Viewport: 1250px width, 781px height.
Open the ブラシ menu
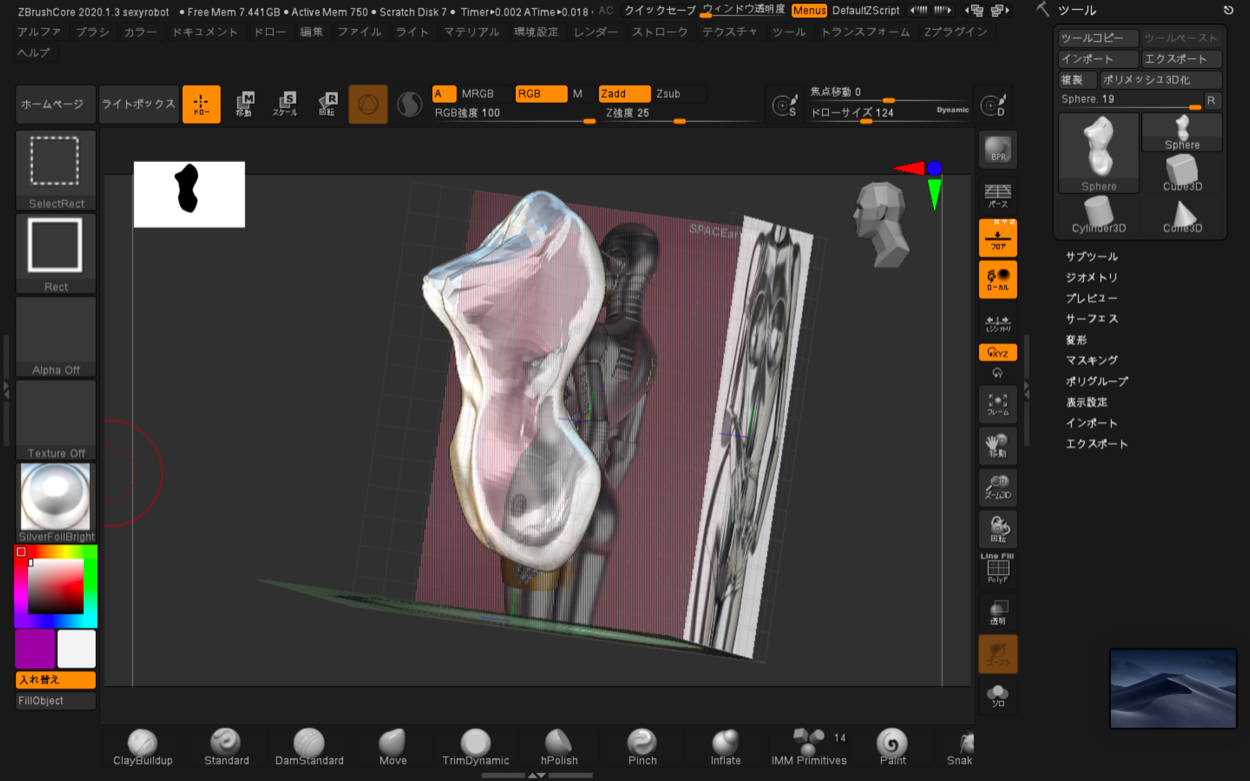point(92,32)
